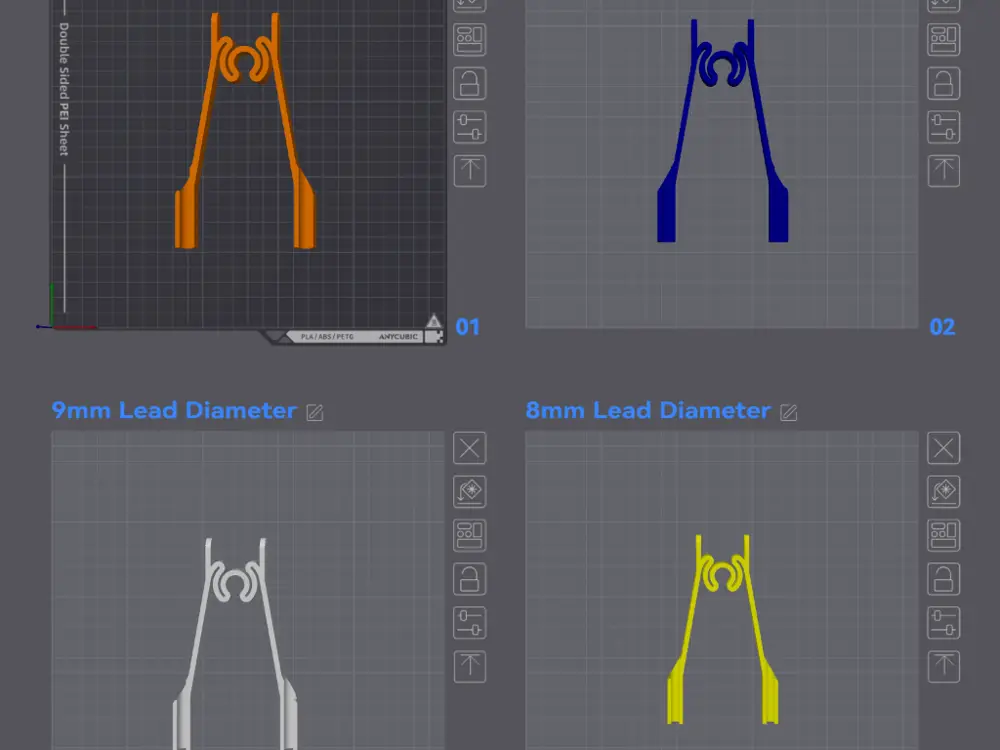1000x750 pixels.
Task: Remove the 8mm Lead Diameter plate
Action: coord(943,448)
